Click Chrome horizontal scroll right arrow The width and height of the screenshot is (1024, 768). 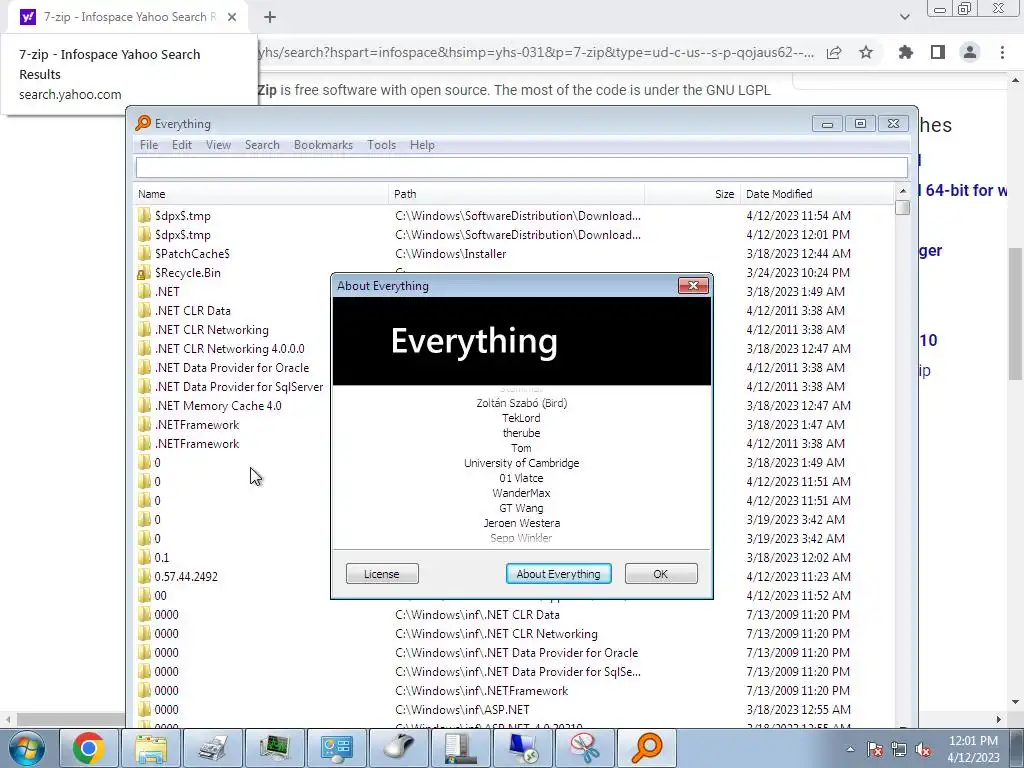tap(999, 719)
